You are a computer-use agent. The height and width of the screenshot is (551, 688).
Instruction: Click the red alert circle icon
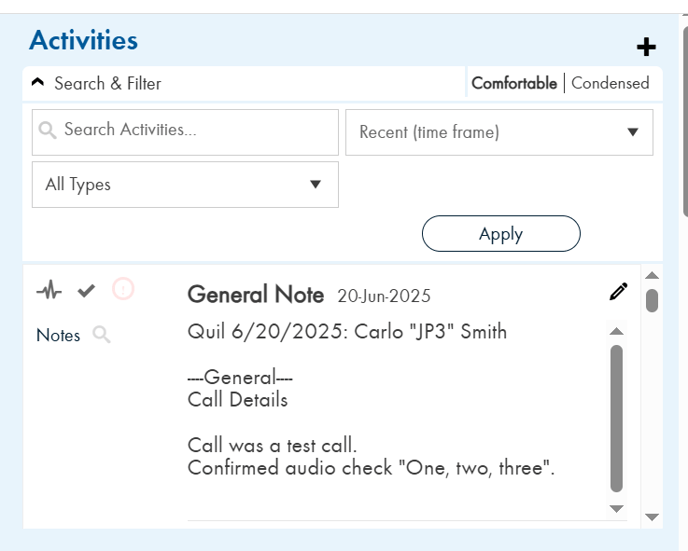[123, 289]
